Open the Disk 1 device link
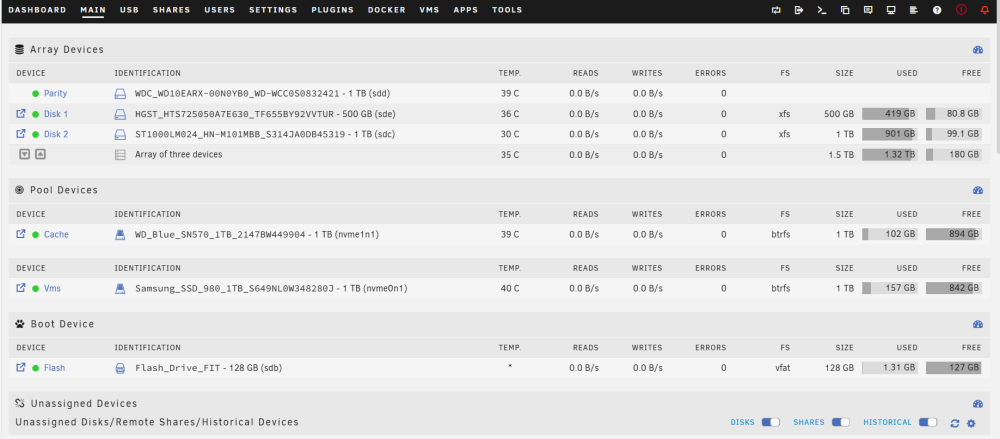This screenshot has width=1000, height=439. tap(56, 114)
